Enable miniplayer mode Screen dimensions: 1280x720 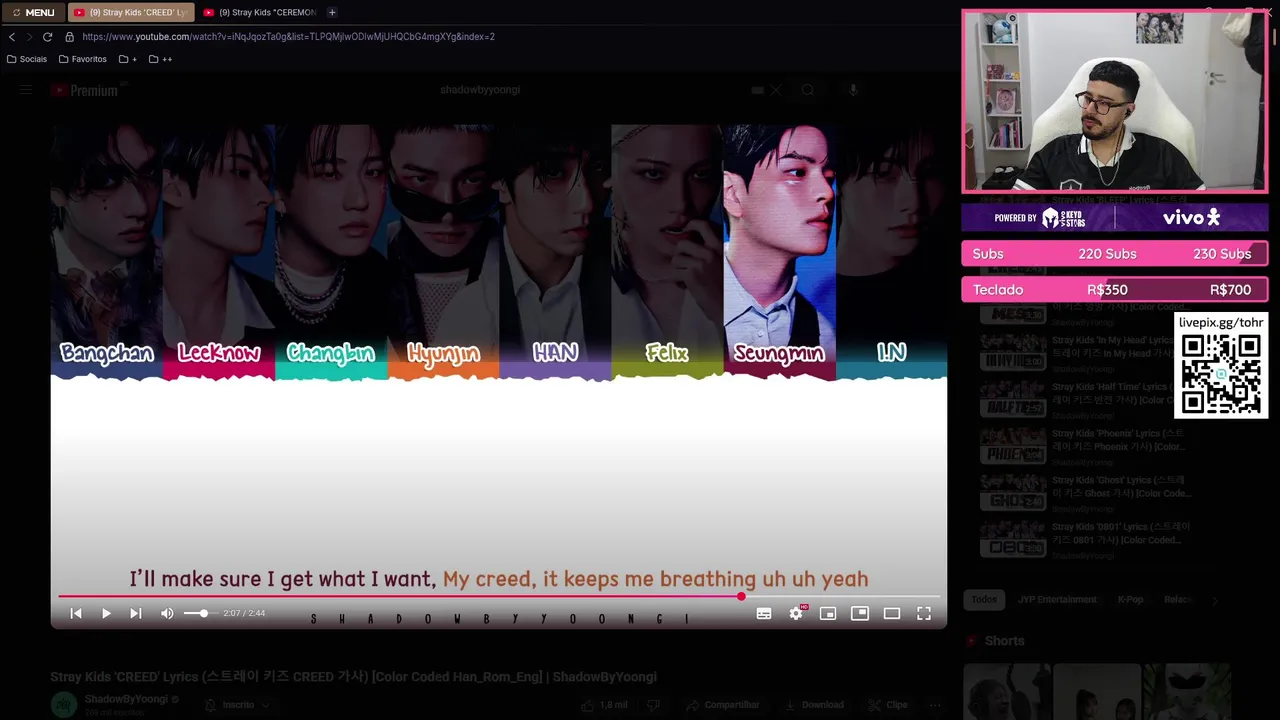click(x=828, y=613)
